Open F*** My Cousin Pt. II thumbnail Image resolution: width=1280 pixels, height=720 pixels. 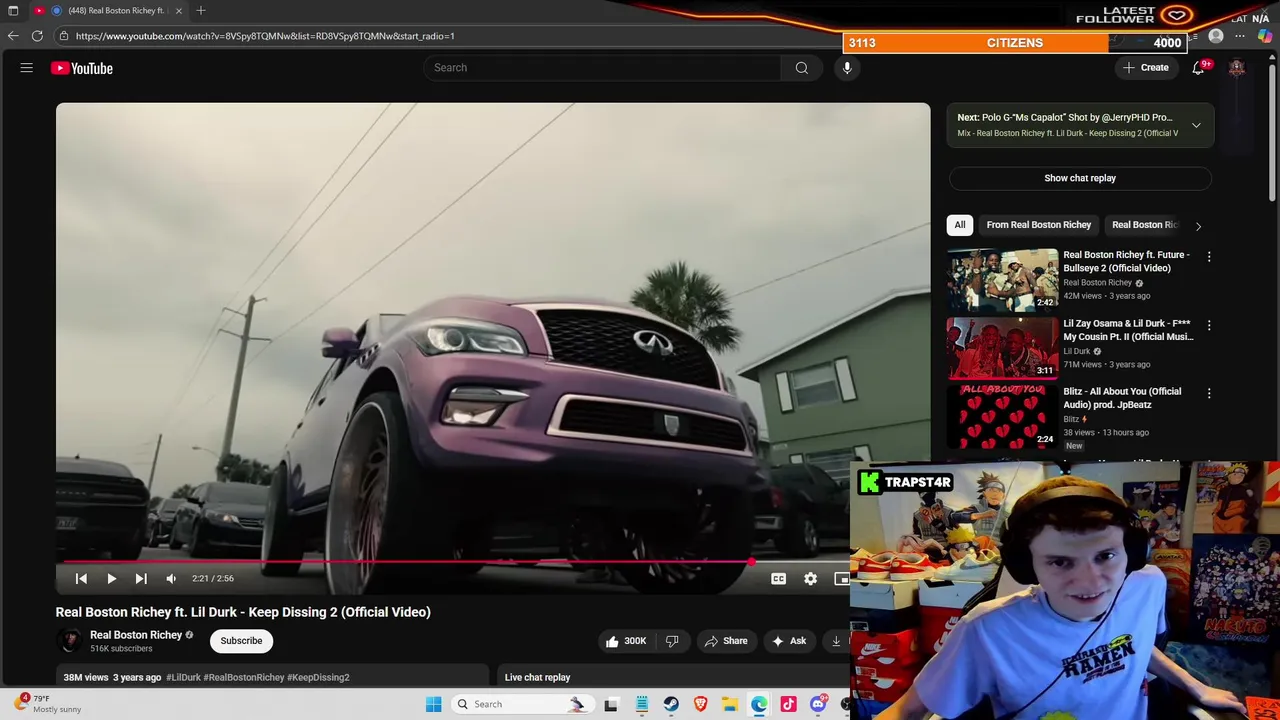coord(1002,348)
